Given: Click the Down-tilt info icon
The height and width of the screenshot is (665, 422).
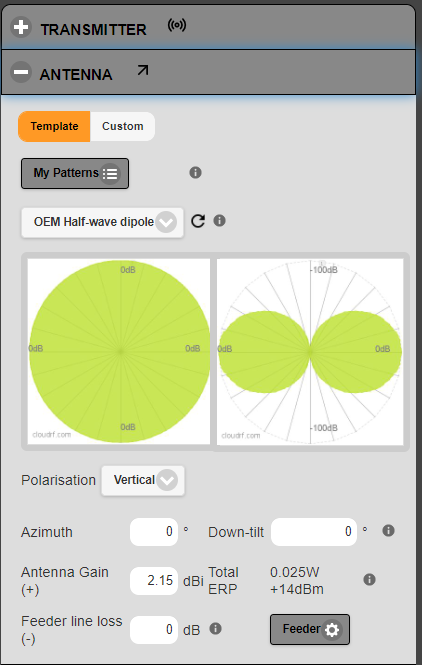Looking at the screenshot, I should (388, 531).
